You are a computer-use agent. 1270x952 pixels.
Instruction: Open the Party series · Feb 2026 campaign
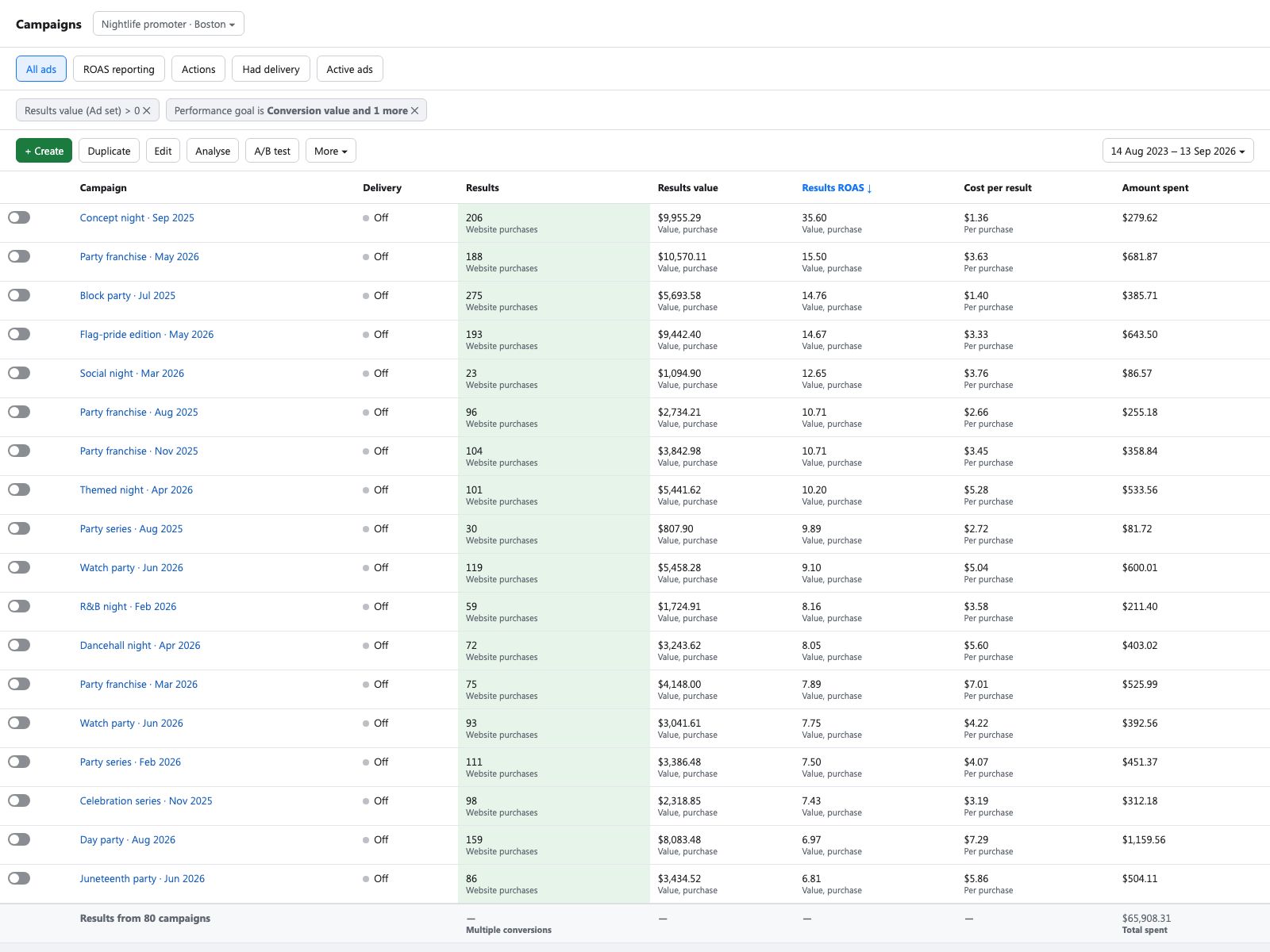click(130, 762)
